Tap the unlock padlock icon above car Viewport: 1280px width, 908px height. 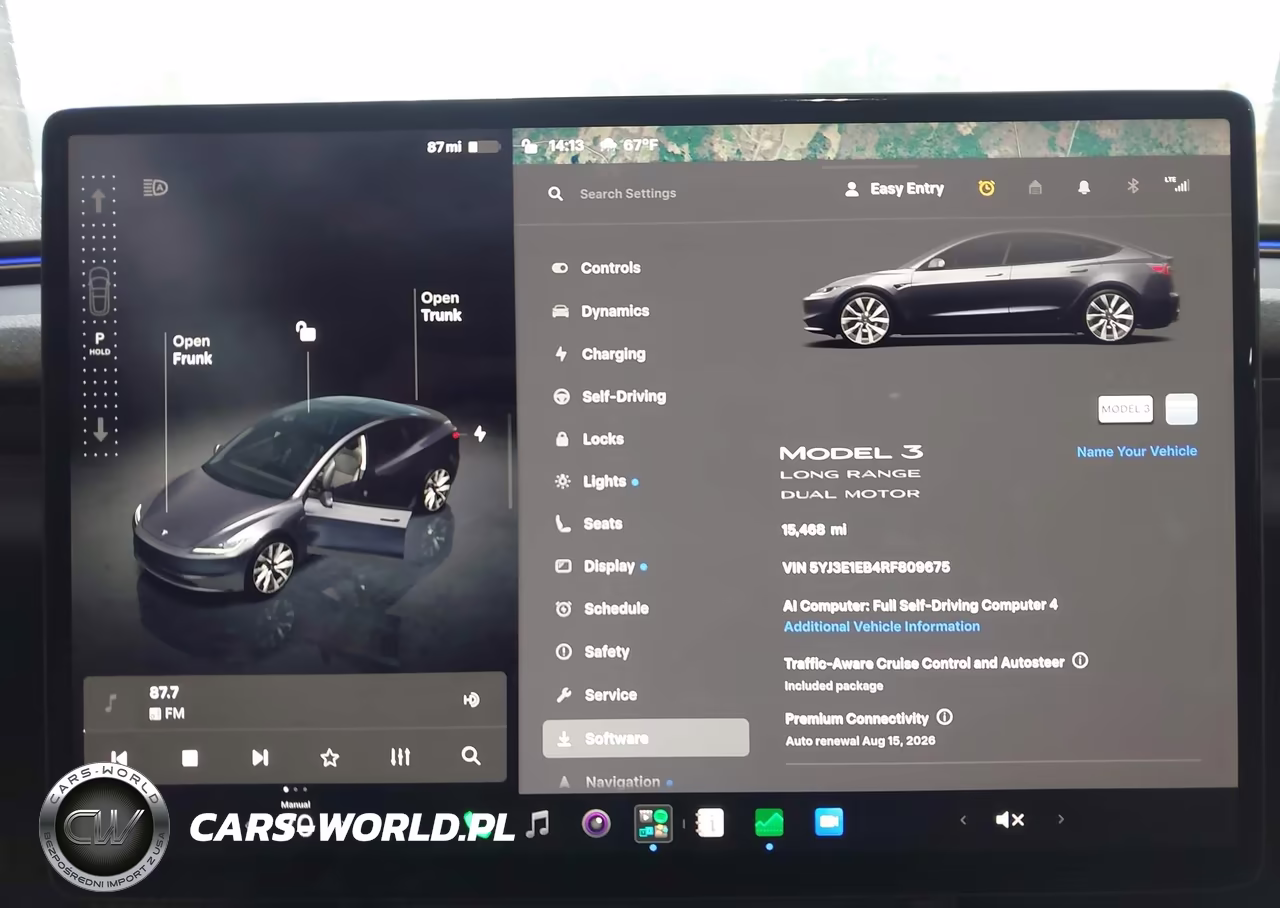[x=306, y=331]
